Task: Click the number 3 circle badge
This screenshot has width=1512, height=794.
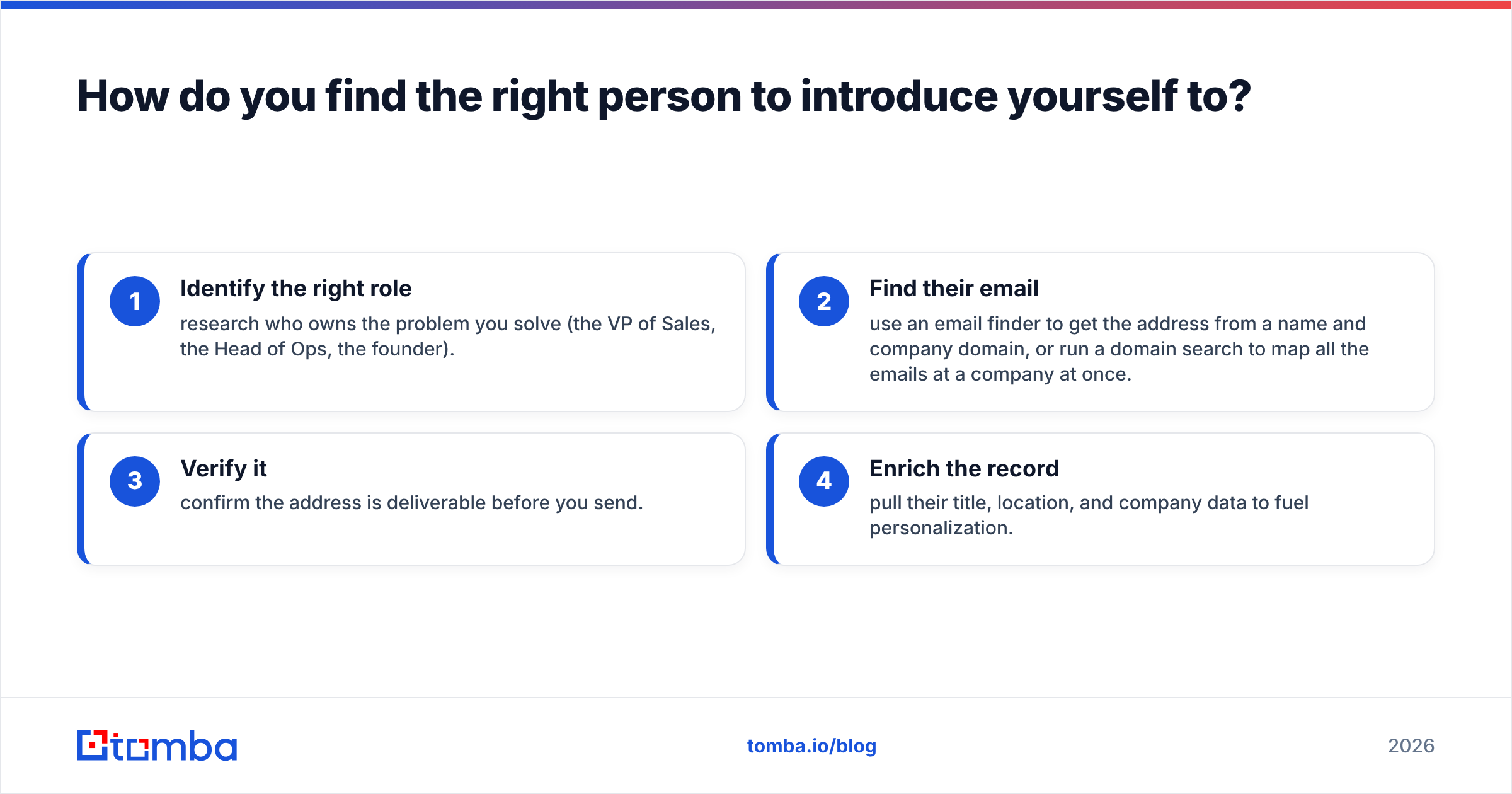Action: click(x=135, y=481)
